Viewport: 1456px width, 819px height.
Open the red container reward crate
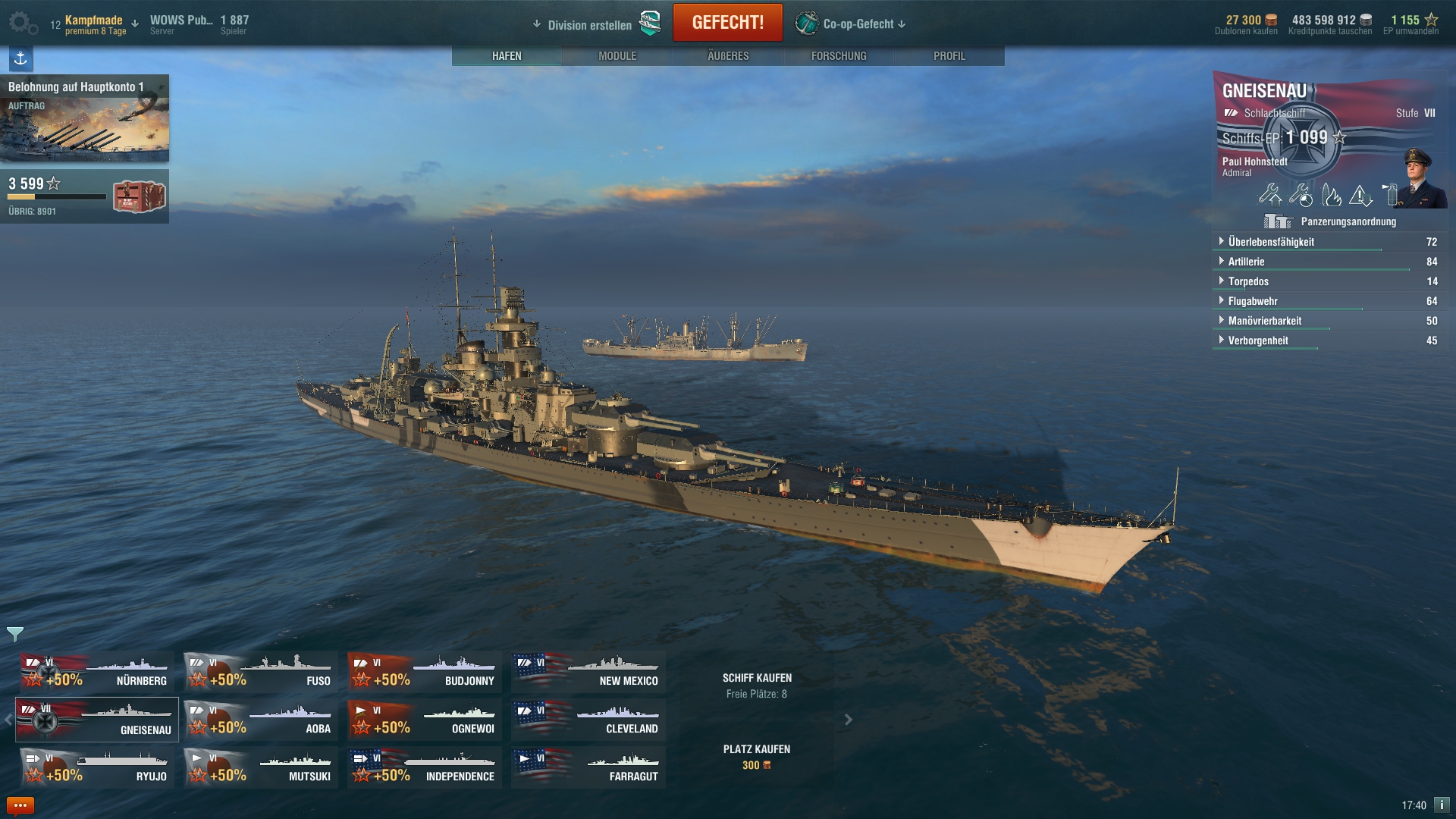point(139,196)
